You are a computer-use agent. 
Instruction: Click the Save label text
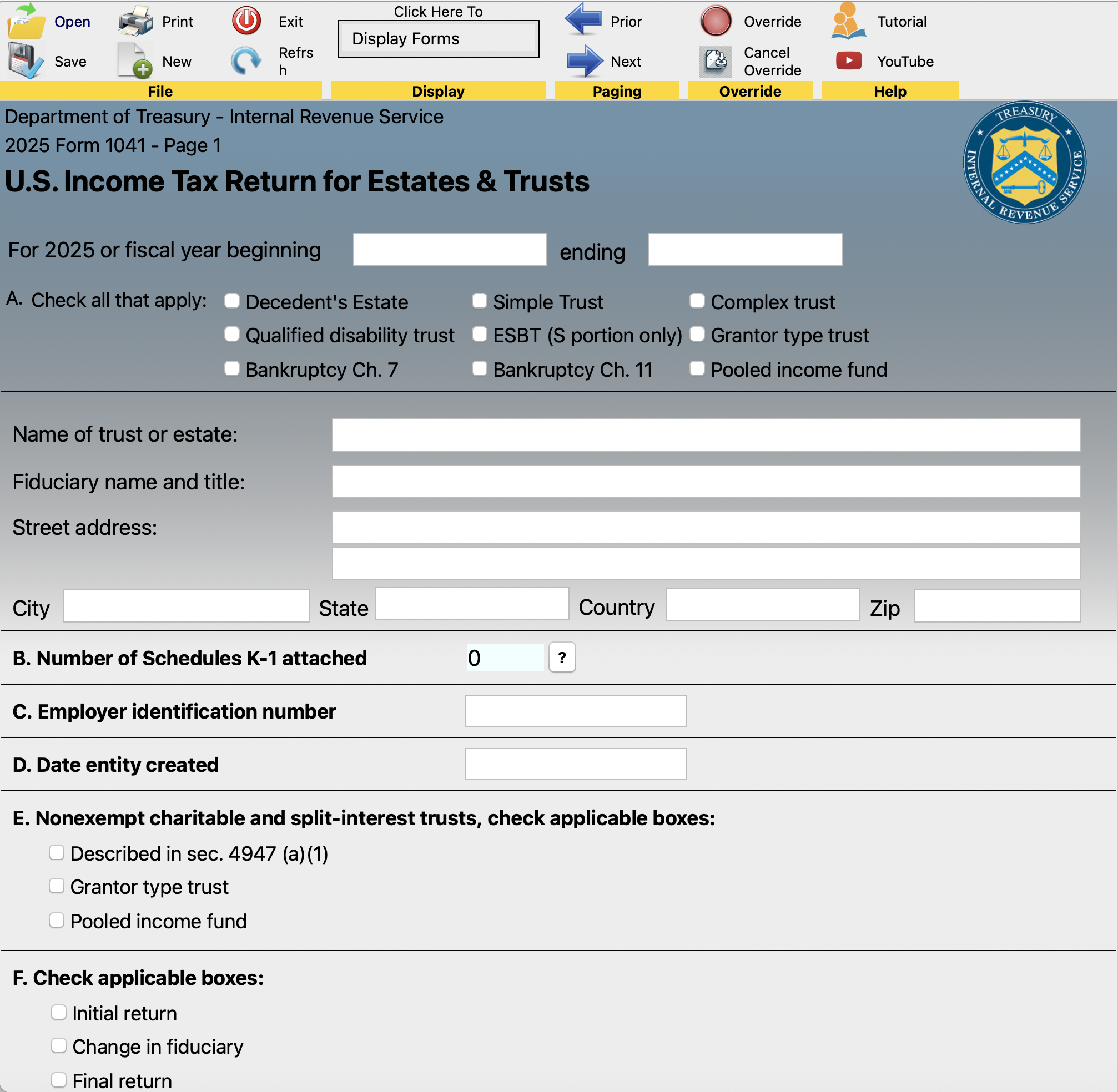(70, 62)
